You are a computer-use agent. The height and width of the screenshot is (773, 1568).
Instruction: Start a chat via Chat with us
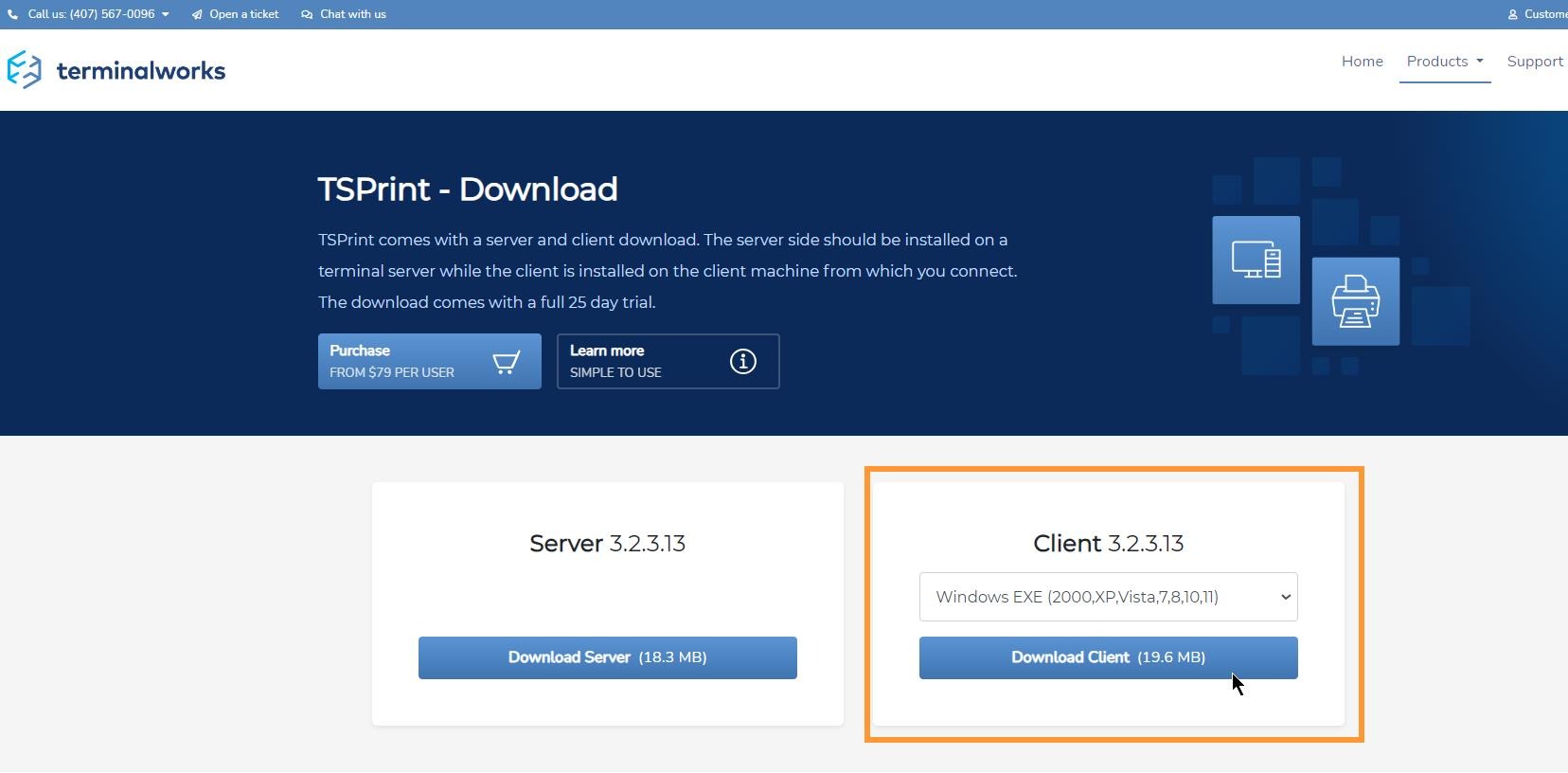(353, 14)
